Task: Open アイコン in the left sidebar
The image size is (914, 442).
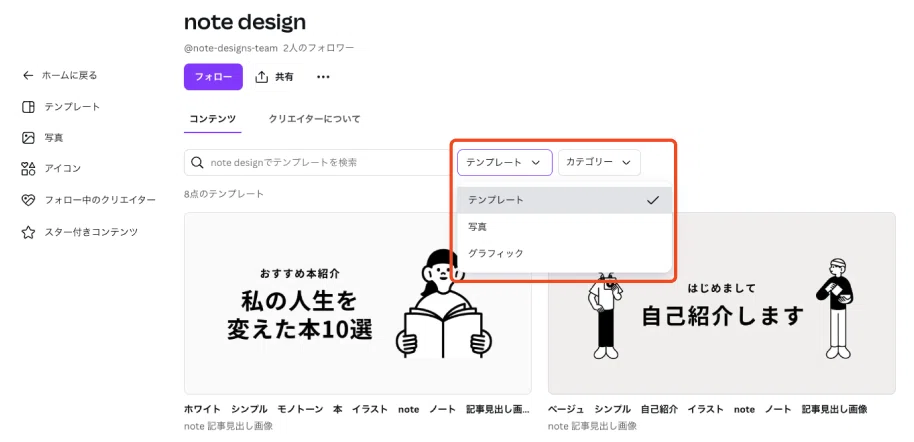Action: click(x=63, y=169)
